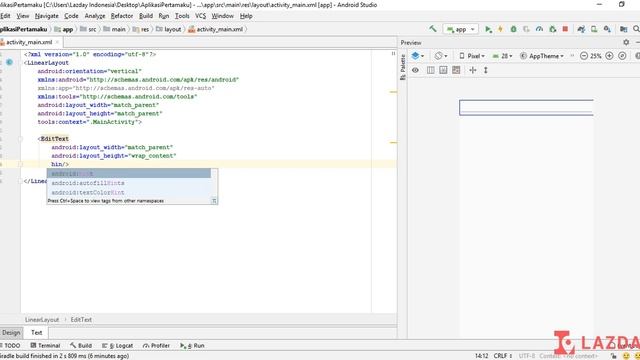The width and height of the screenshot is (640, 360).
Task: Click Sync Project with Gradle Files icon
Action: pos(581,29)
